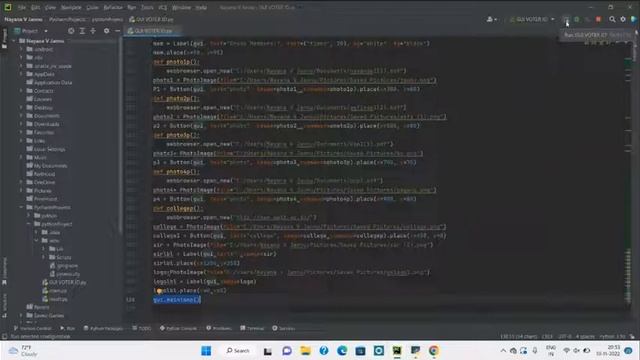This screenshot has height=360, width=640.
Task: Click the Run button in top toolbar
Action: [566, 19]
